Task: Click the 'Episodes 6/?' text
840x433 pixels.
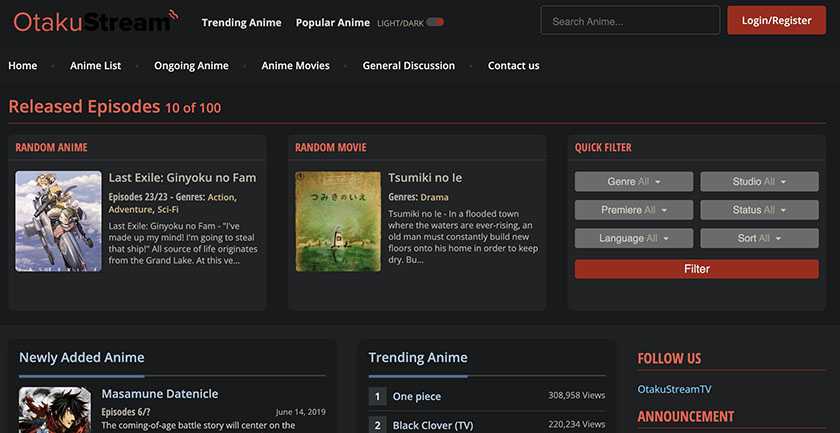Action: click(x=126, y=412)
